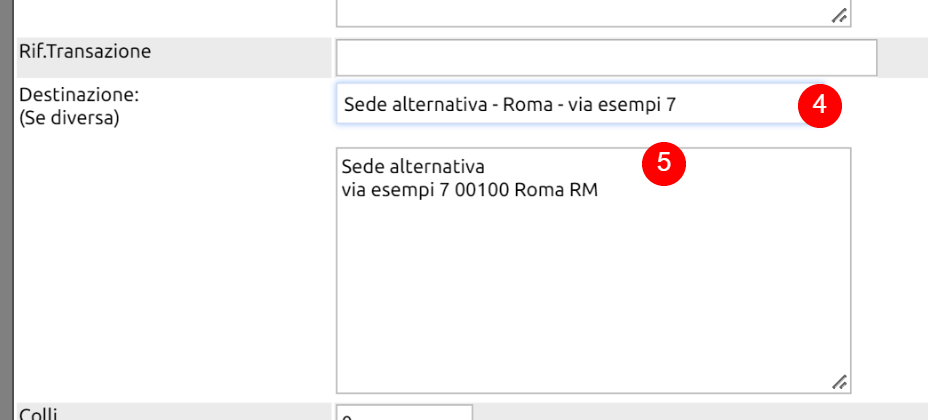
Task: Click the (Se diversa) hint text
Action: pos(69,118)
